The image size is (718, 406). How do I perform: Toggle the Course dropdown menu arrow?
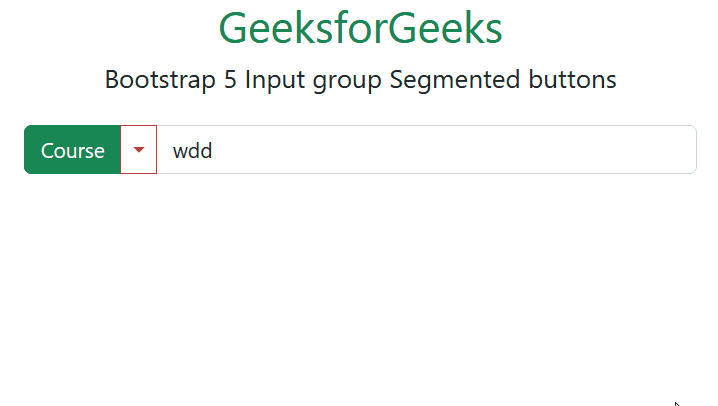pos(139,150)
